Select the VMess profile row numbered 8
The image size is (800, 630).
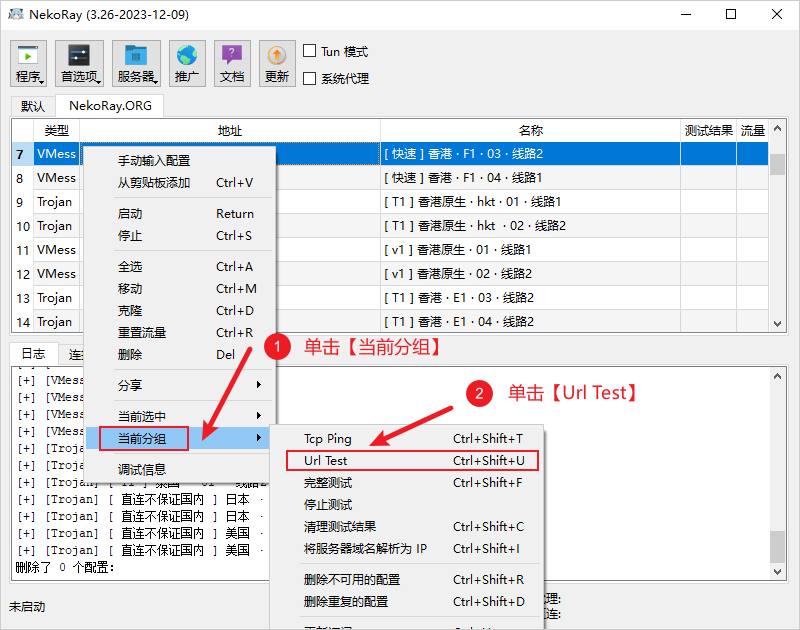coord(55,178)
